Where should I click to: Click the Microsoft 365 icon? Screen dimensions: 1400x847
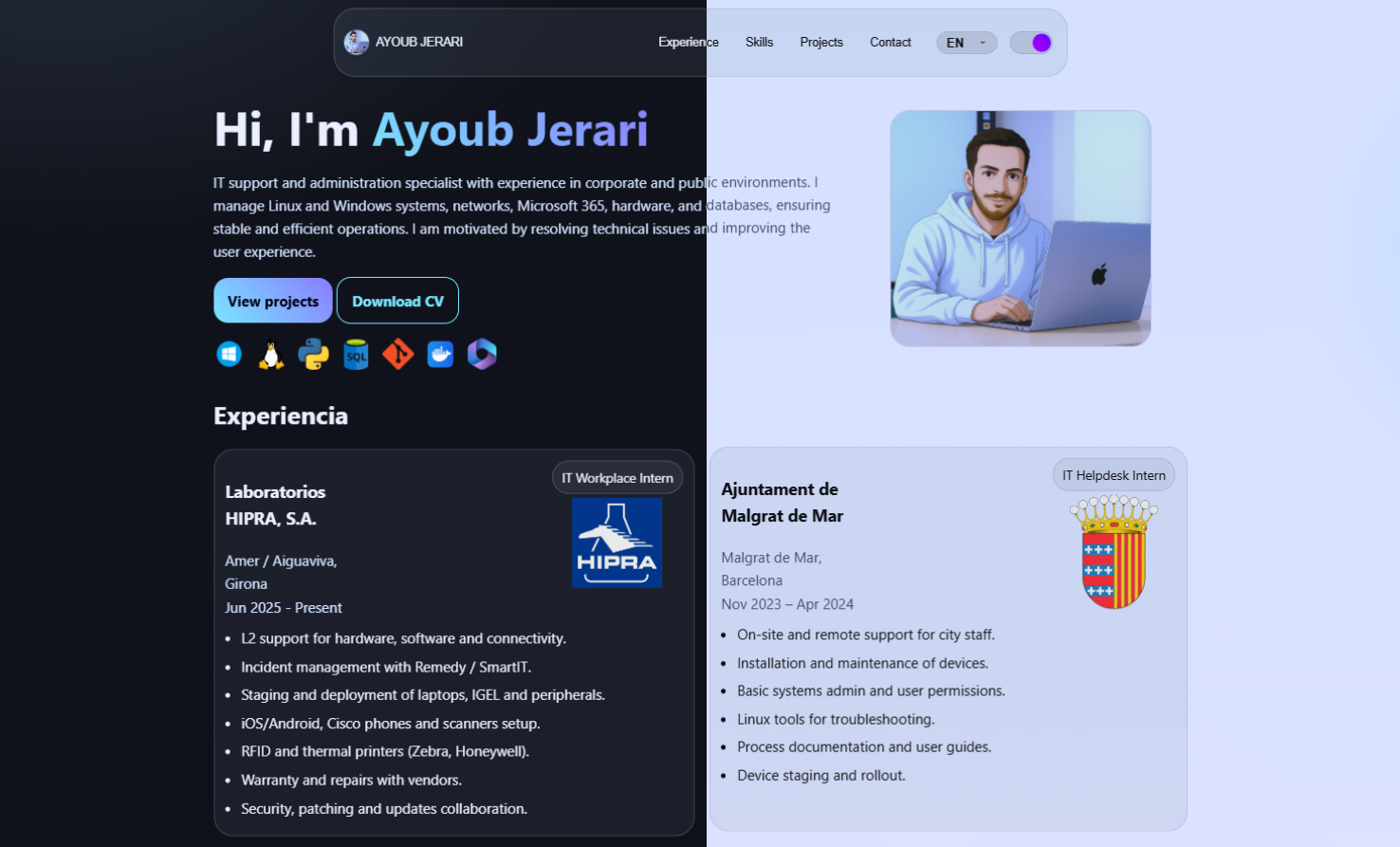click(x=482, y=354)
